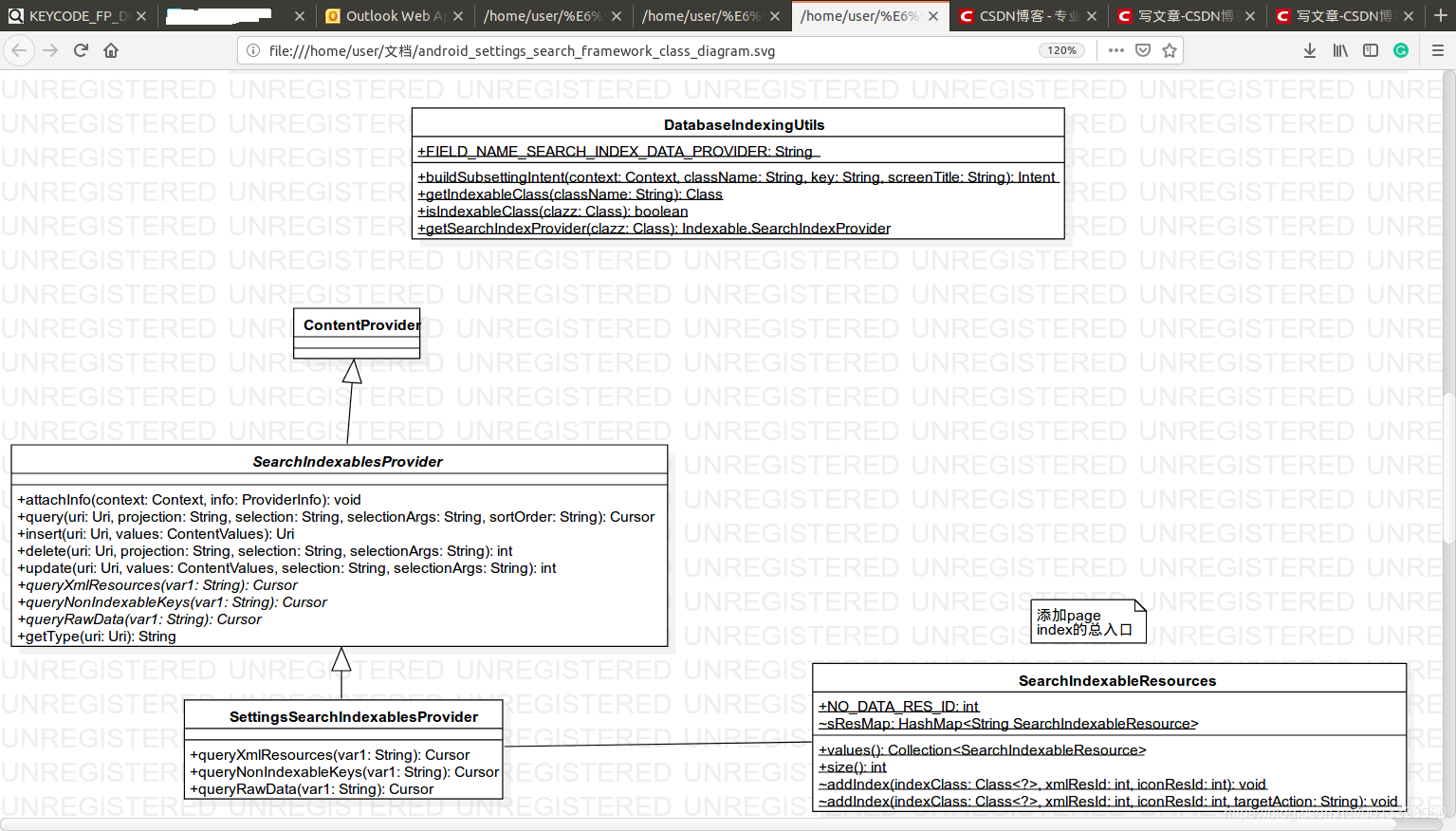Switch to the first /home/user file tab

pos(553,16)
